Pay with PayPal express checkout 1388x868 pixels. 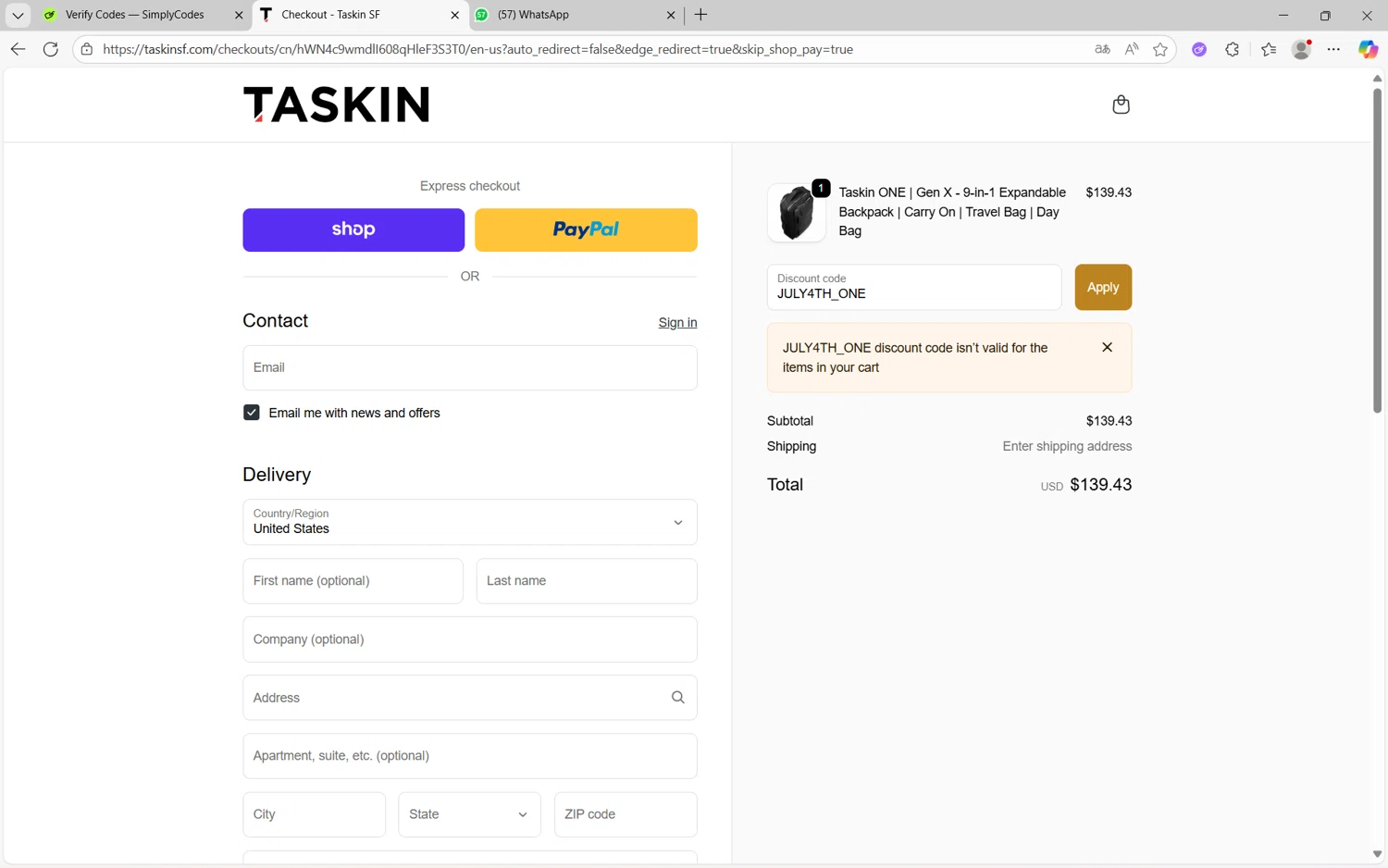coord(586,229)
